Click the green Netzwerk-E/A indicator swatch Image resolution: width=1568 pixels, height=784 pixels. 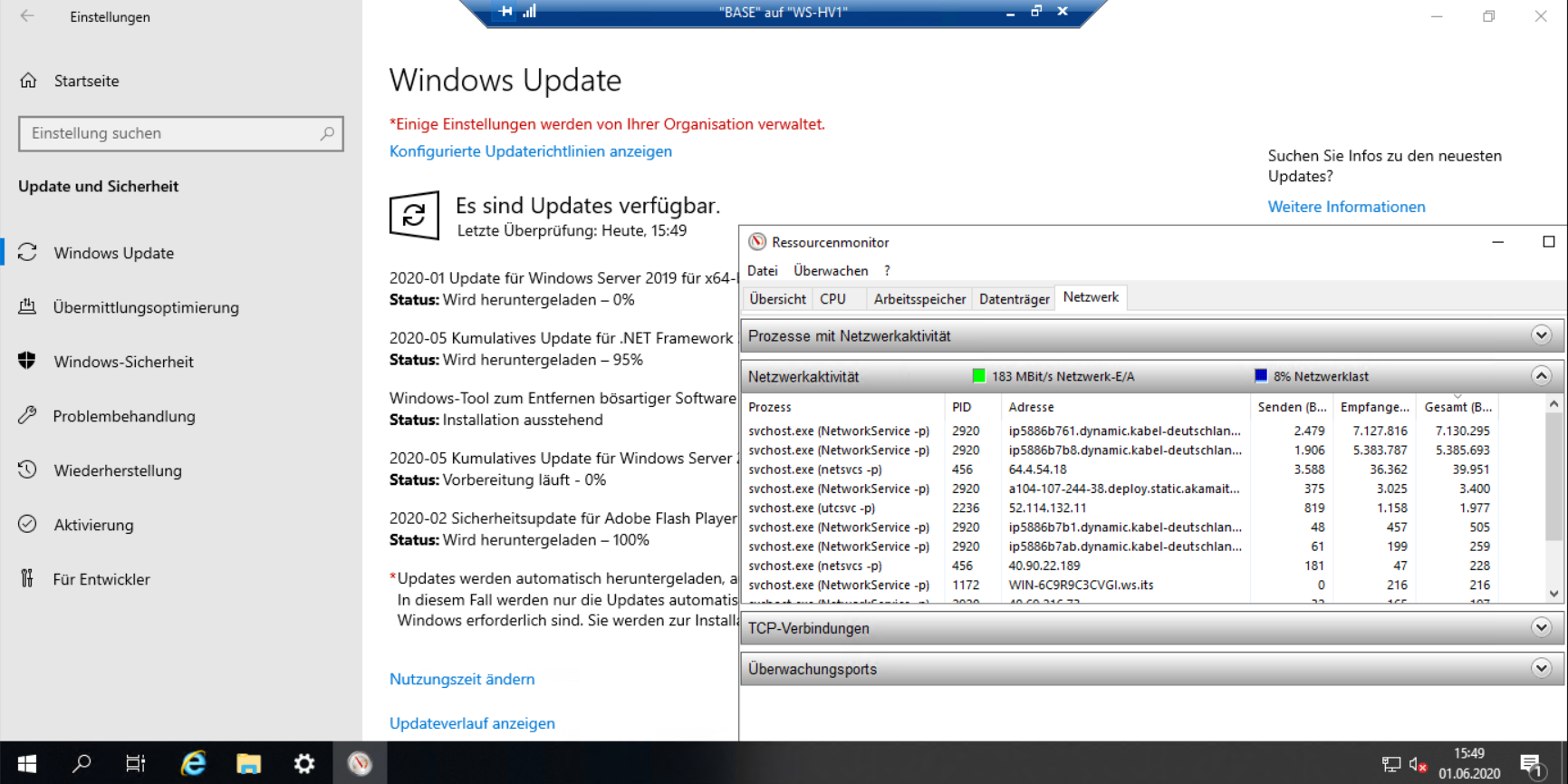[x=978, y=375]
